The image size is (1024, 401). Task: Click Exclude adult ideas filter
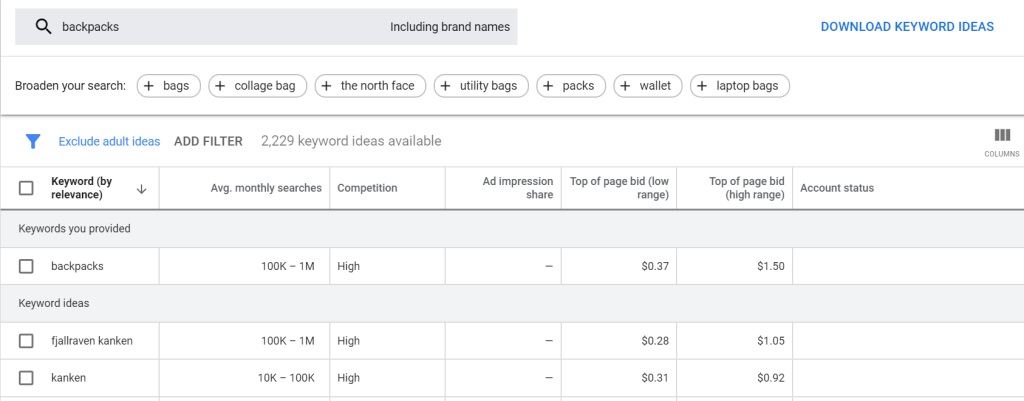pyautogui.click(x=109, y=141)
